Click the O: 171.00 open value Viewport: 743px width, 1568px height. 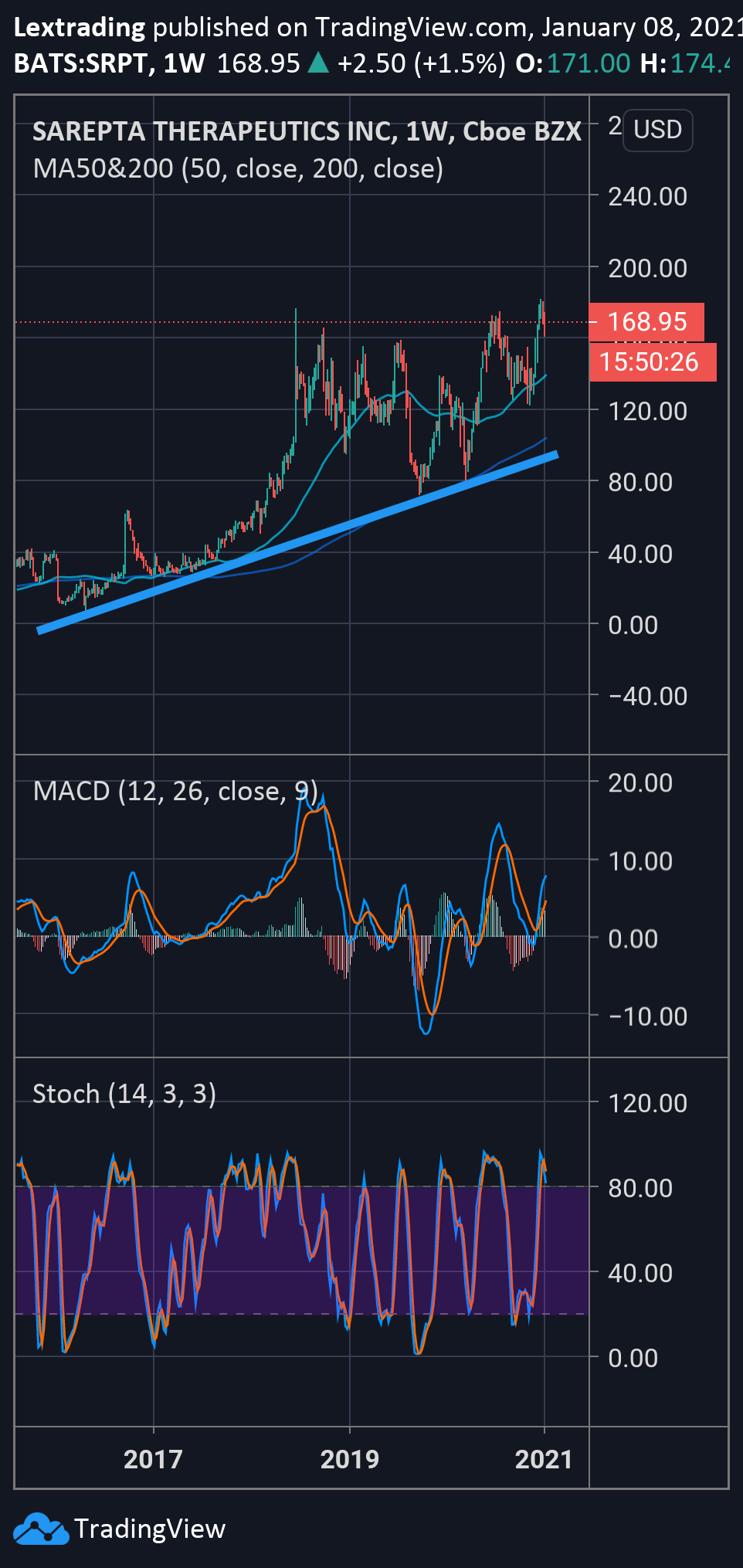(x=573, y=63)
